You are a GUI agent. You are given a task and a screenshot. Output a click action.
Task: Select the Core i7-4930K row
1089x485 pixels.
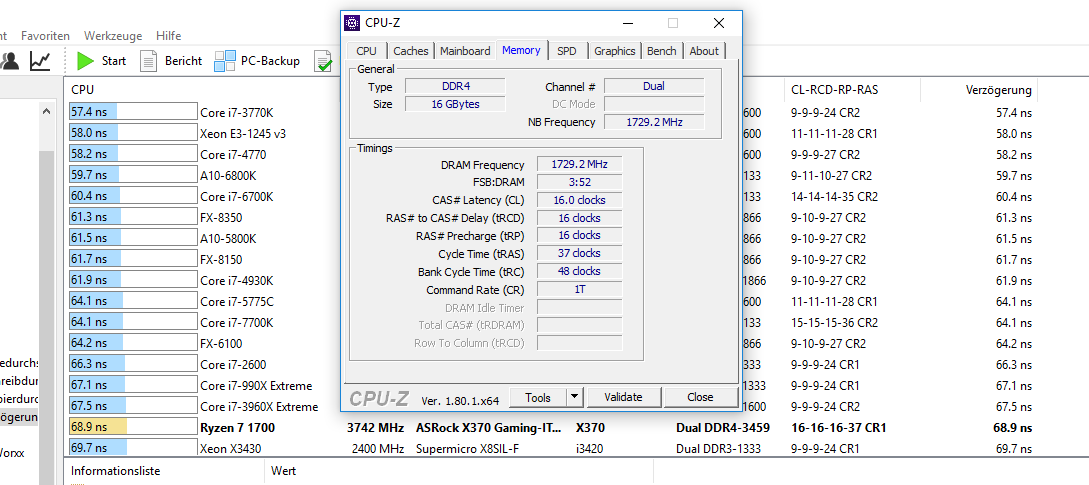[x=553, y=281]
